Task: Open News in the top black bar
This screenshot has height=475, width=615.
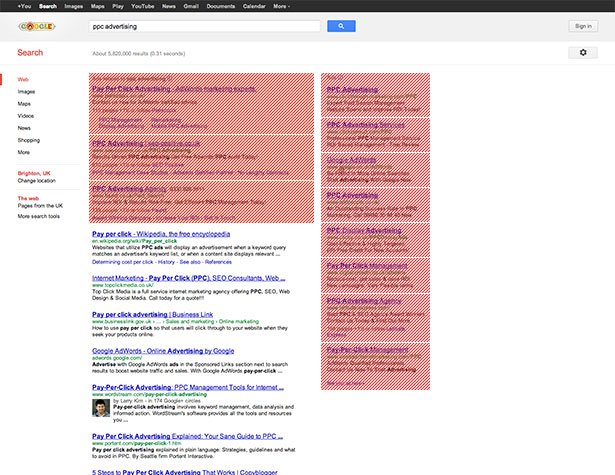Action: [x=169, y=6]
